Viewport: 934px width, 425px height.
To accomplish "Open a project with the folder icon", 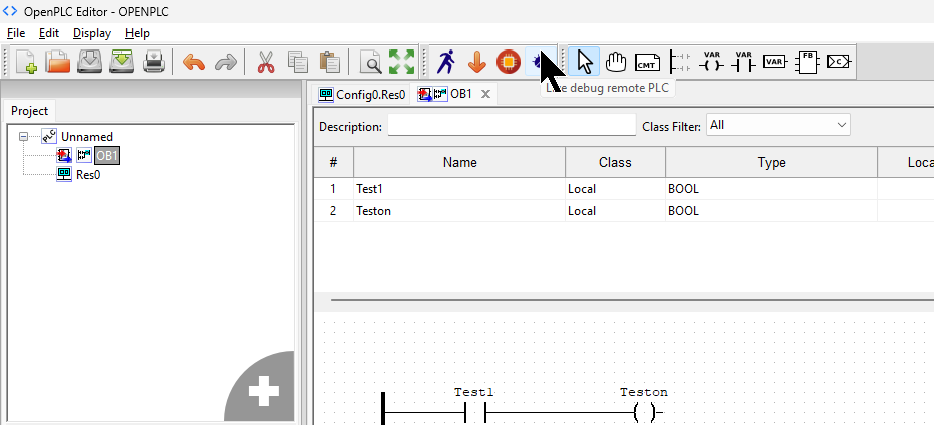I will [58, 62].
